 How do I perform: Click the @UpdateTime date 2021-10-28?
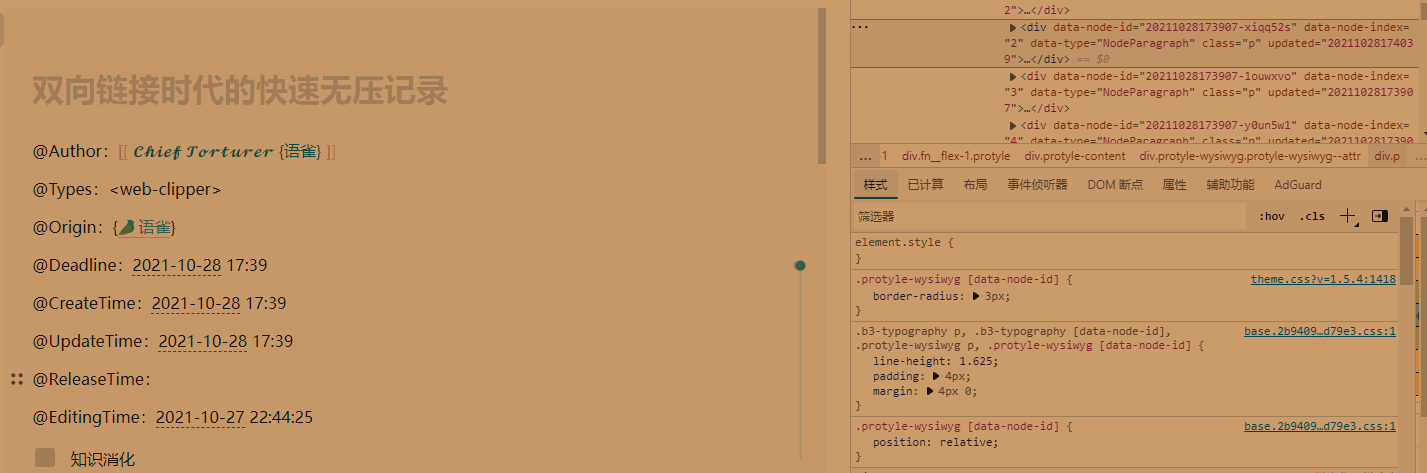(203, 342)
